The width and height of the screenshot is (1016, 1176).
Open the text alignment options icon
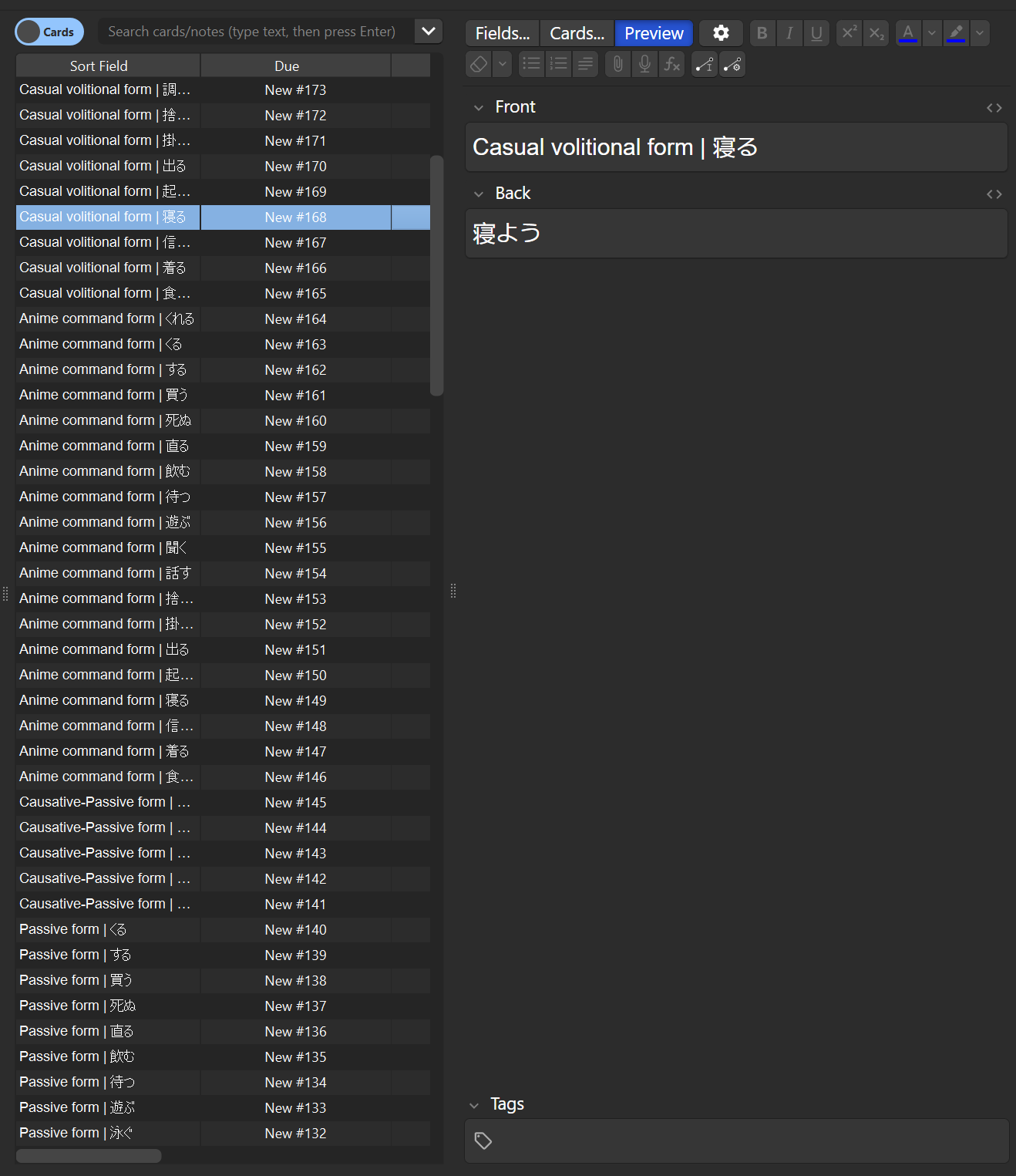point(586,64)
